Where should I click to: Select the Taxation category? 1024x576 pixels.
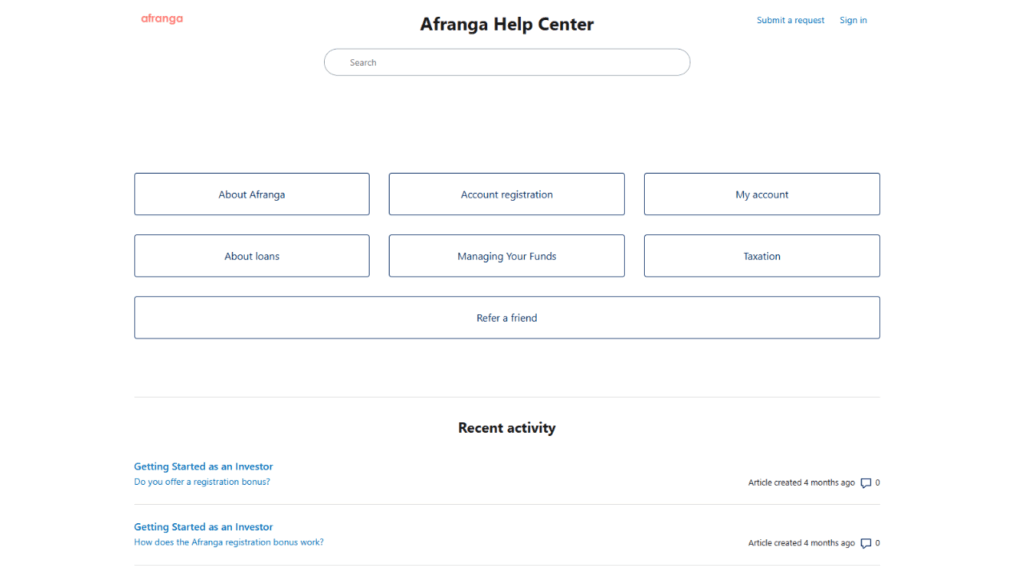762,256
